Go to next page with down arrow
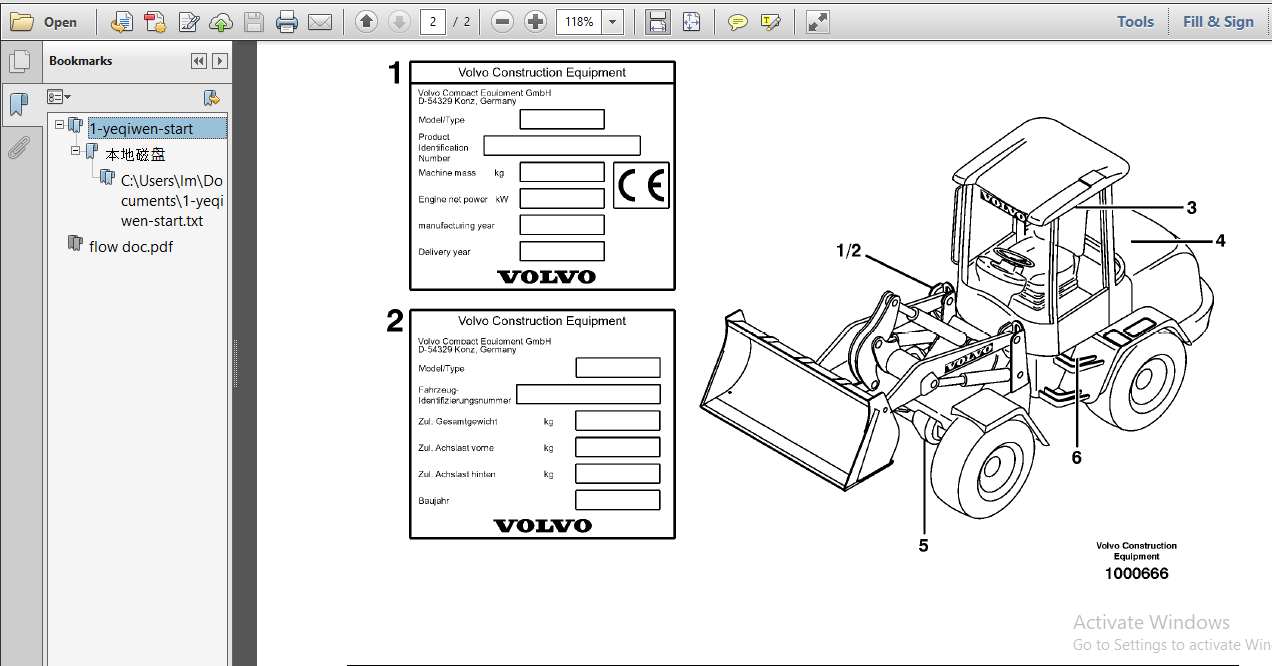This screenshot has height=666, width=1272. (398, 22)
